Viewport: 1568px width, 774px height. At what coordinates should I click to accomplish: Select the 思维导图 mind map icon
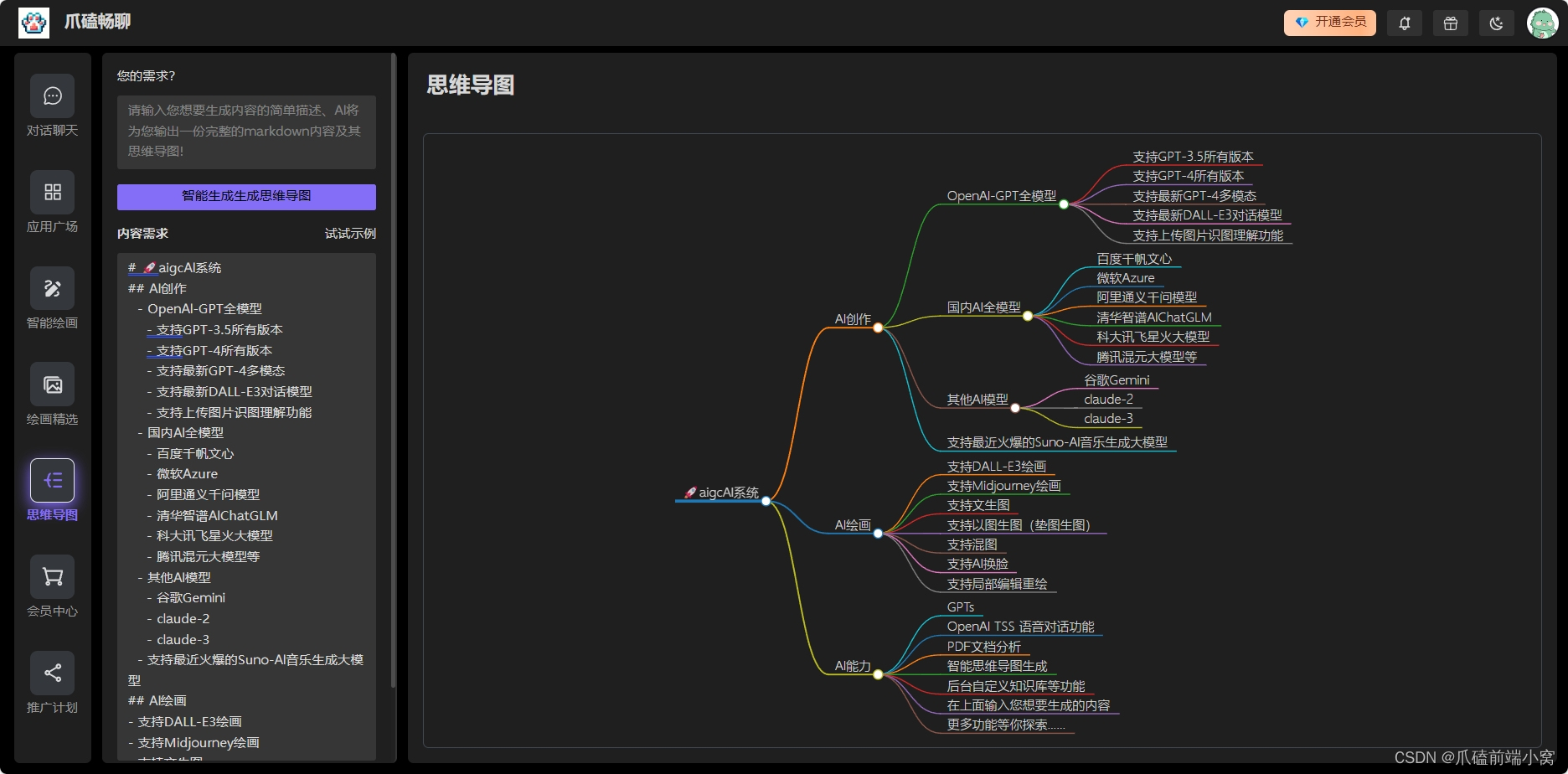52,481
